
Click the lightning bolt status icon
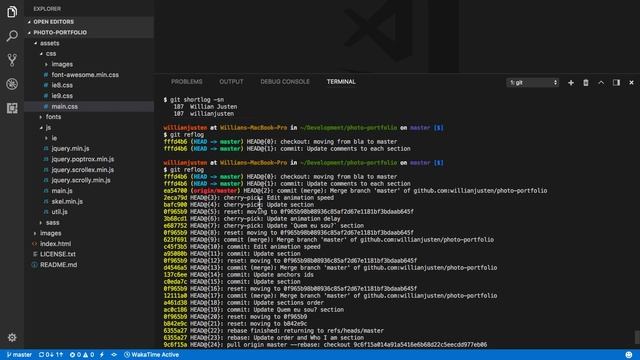(x=102, y=355)
